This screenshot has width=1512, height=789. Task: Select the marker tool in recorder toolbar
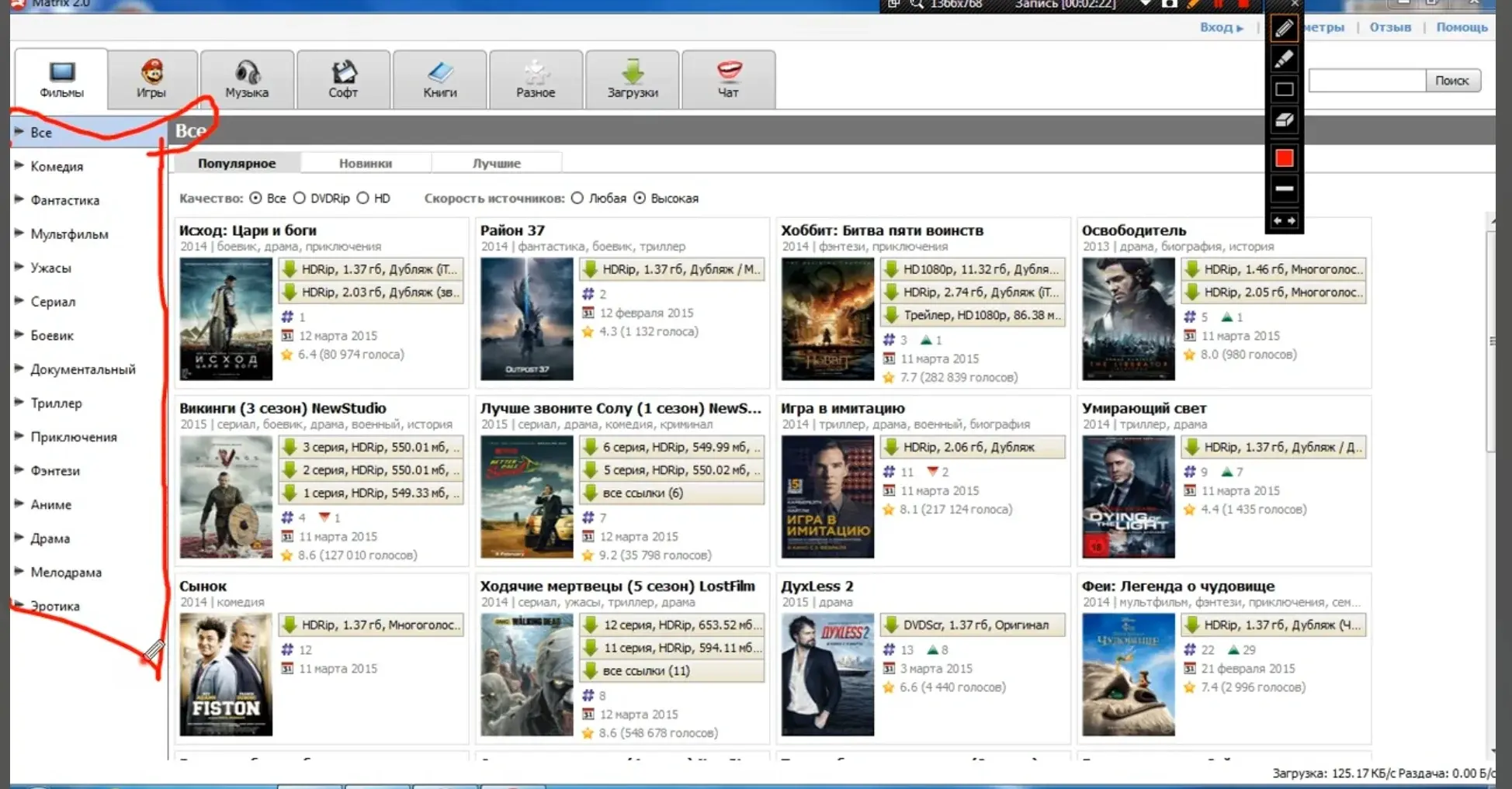[1285, 59]
